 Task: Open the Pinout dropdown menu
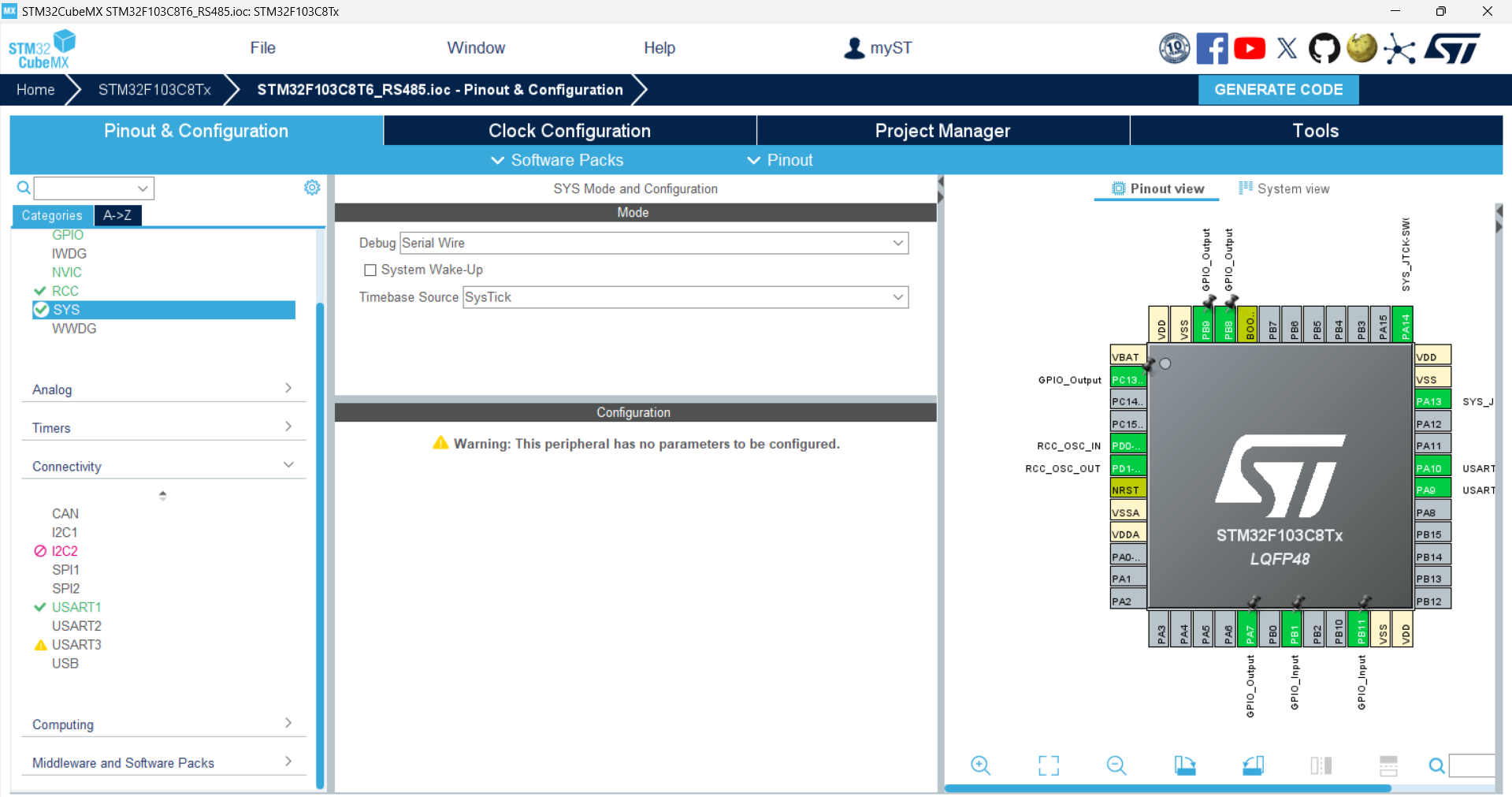[779, 160]
